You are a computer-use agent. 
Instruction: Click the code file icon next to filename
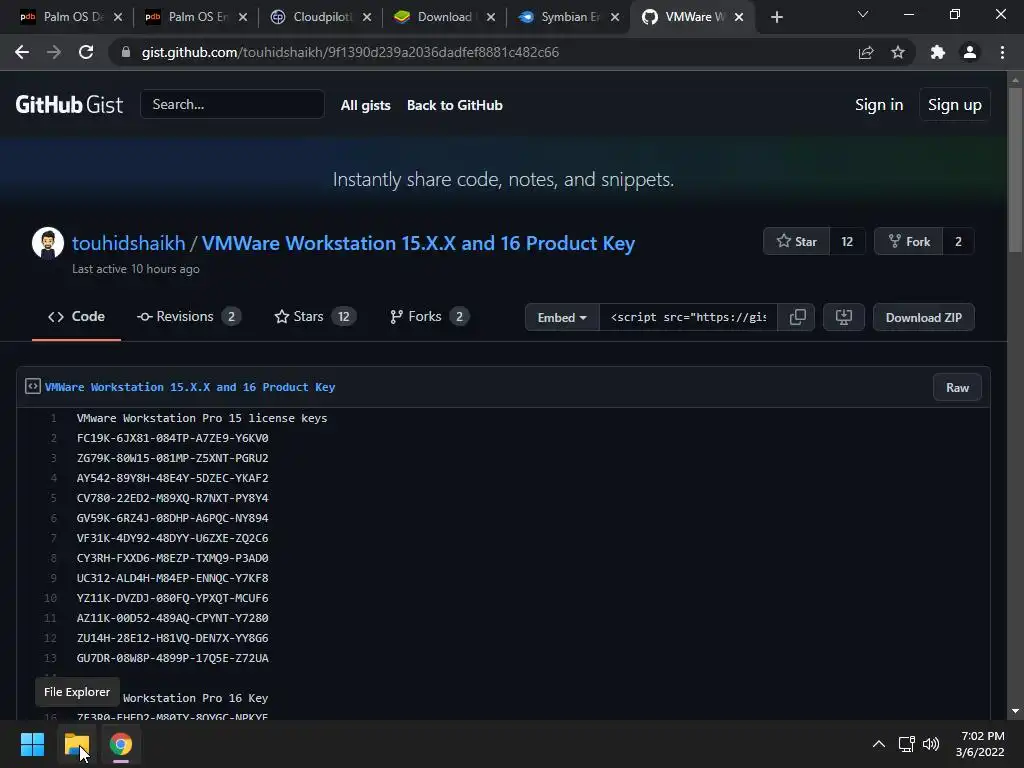click(x=33, y=387)
